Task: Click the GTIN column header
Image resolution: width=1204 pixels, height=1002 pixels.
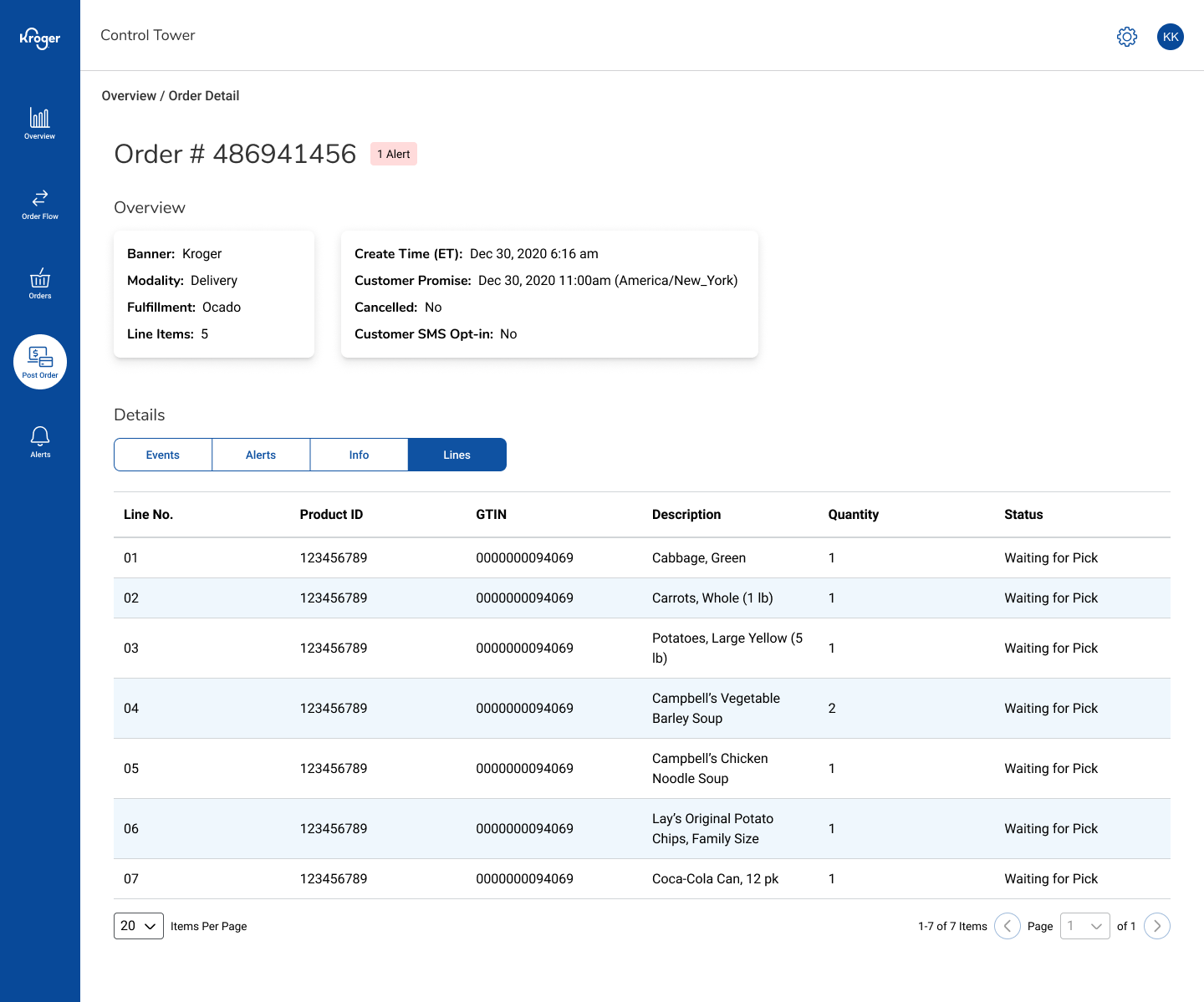Action: pyautogui.click(x=492, y=515)
